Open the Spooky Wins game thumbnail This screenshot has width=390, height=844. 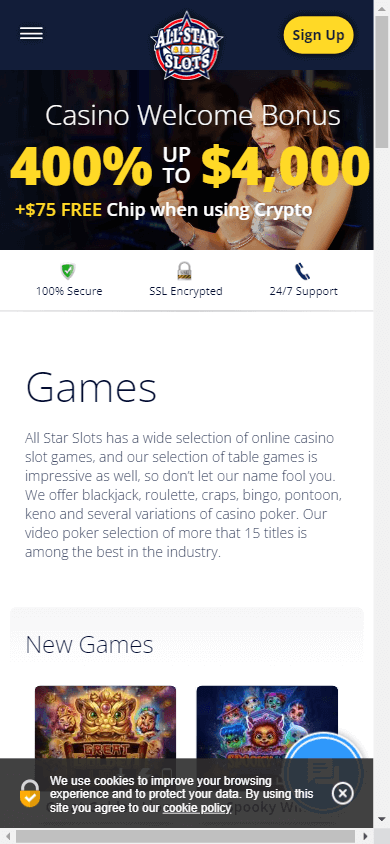[x=267, y=723]
